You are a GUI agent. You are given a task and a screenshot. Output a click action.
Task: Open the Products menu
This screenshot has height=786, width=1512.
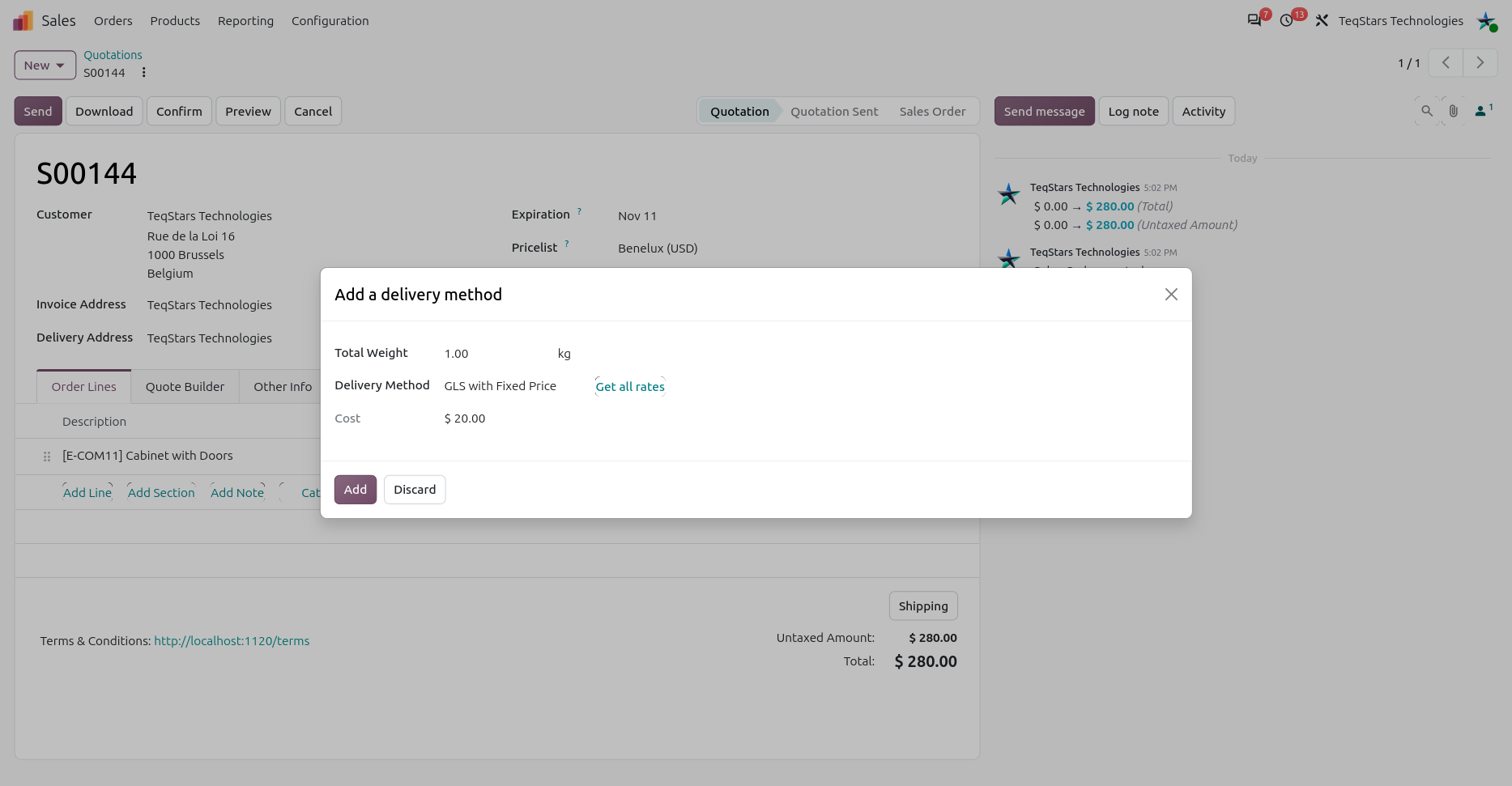(x=175, y=21)
